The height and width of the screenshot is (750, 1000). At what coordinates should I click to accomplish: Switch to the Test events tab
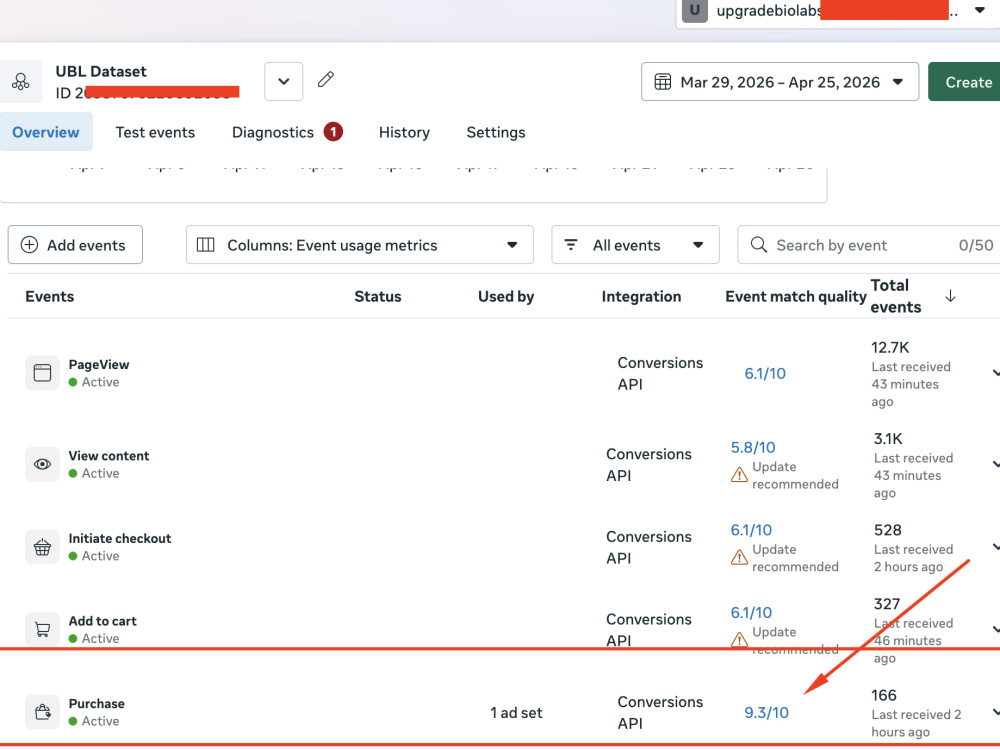(155, 132)
